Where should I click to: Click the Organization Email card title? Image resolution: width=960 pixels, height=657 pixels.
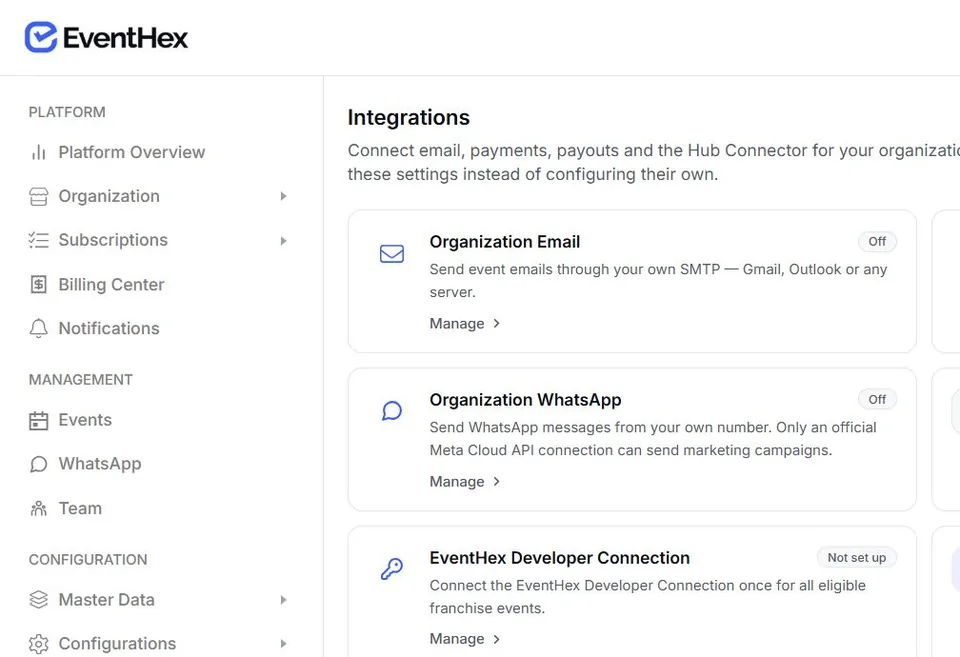pyautogui.click(x=504, y=242)
